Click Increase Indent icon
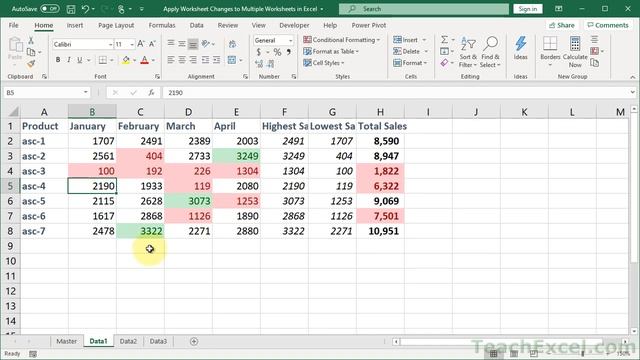Screen dimensions: 640x360 coord(216,60)
